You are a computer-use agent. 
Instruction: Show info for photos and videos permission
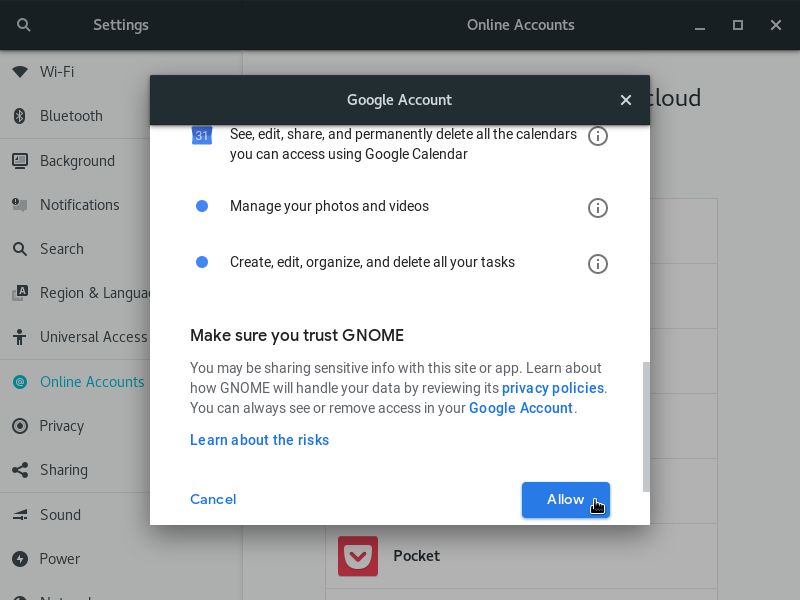[598, 208]
